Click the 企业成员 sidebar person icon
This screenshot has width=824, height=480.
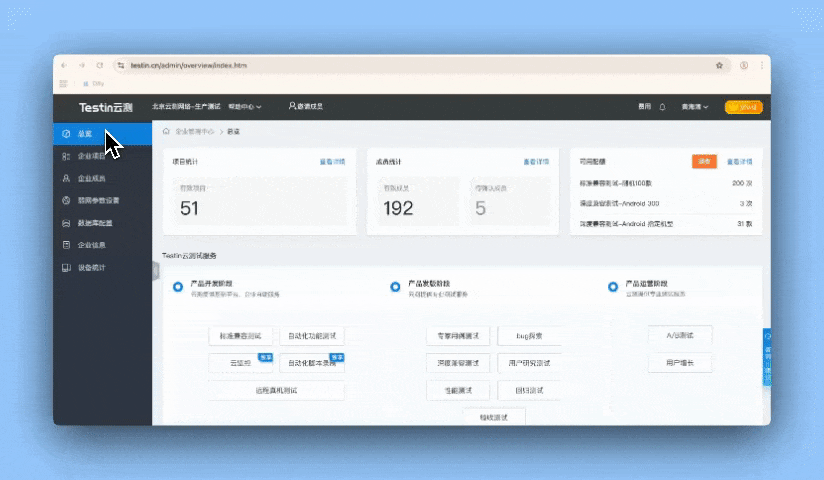[x=66, y=178]
